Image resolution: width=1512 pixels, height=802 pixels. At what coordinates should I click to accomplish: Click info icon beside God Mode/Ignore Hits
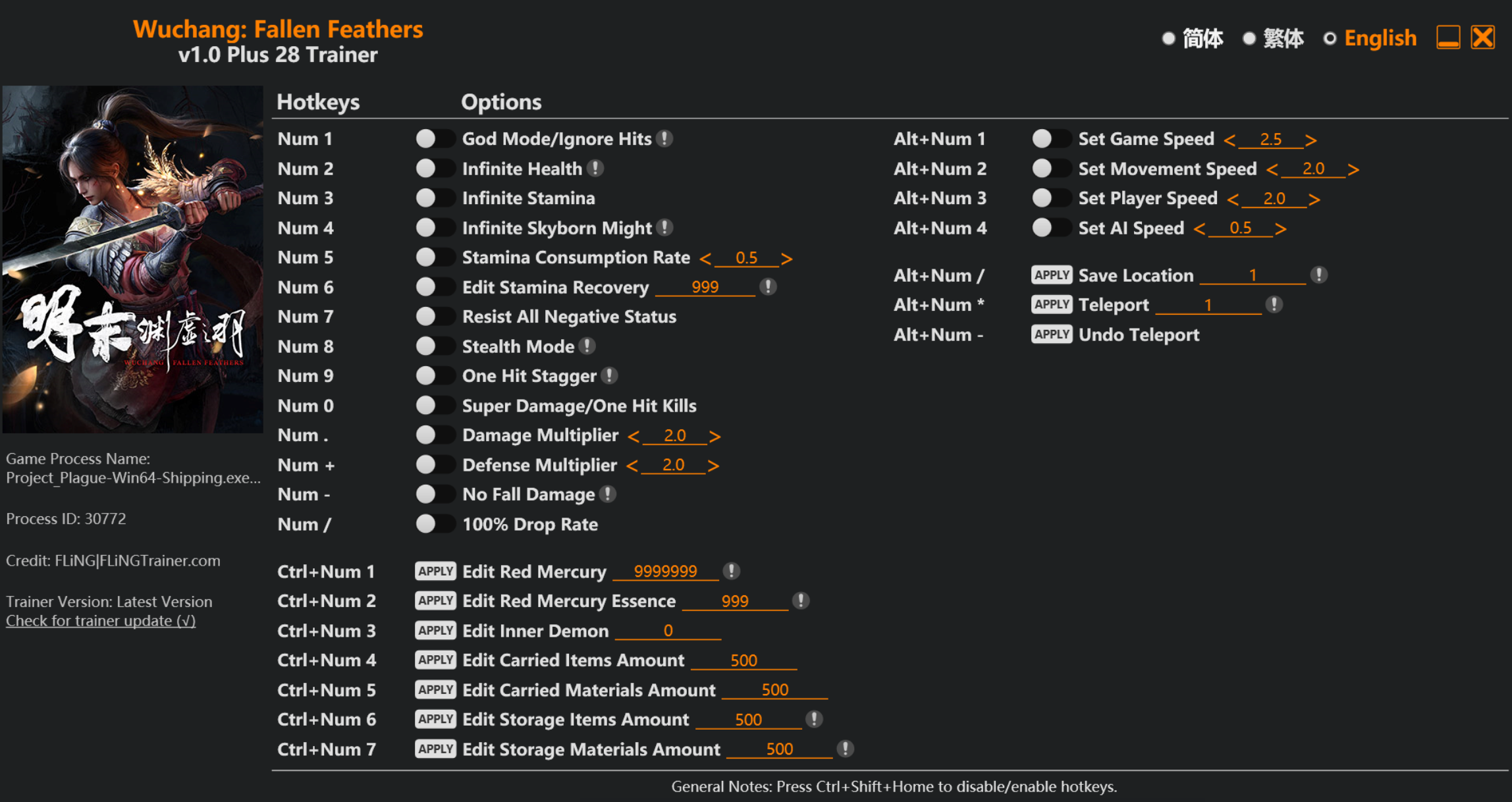point(665,139)
